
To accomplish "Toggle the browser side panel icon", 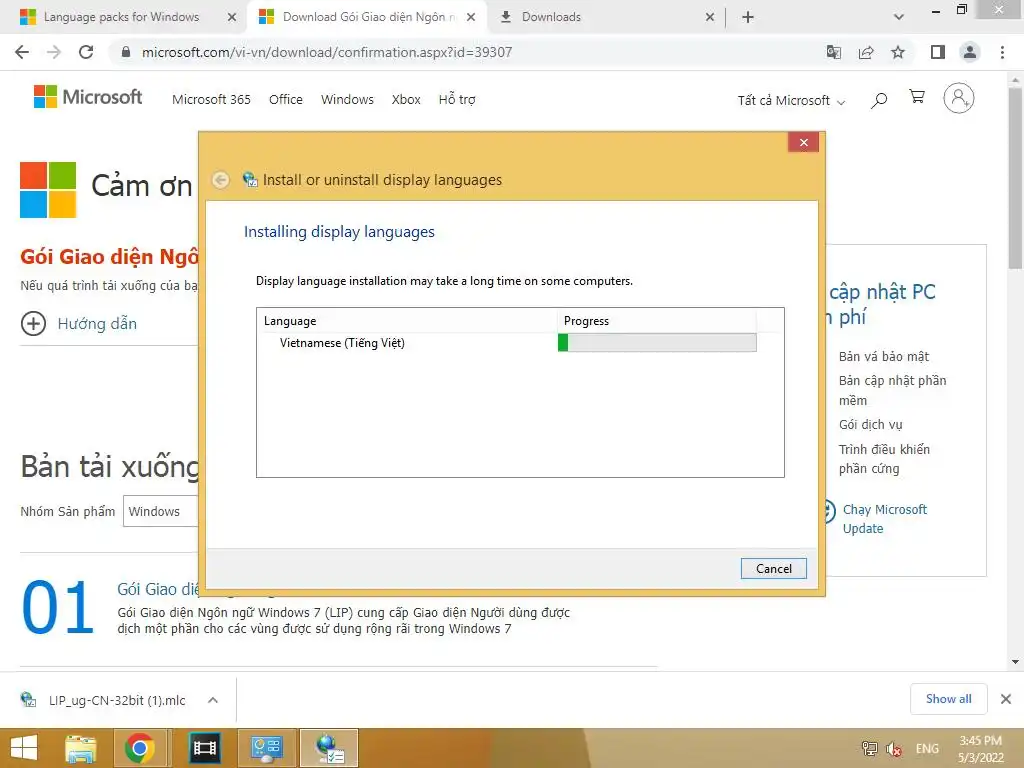I will click(x=938, y=52).
